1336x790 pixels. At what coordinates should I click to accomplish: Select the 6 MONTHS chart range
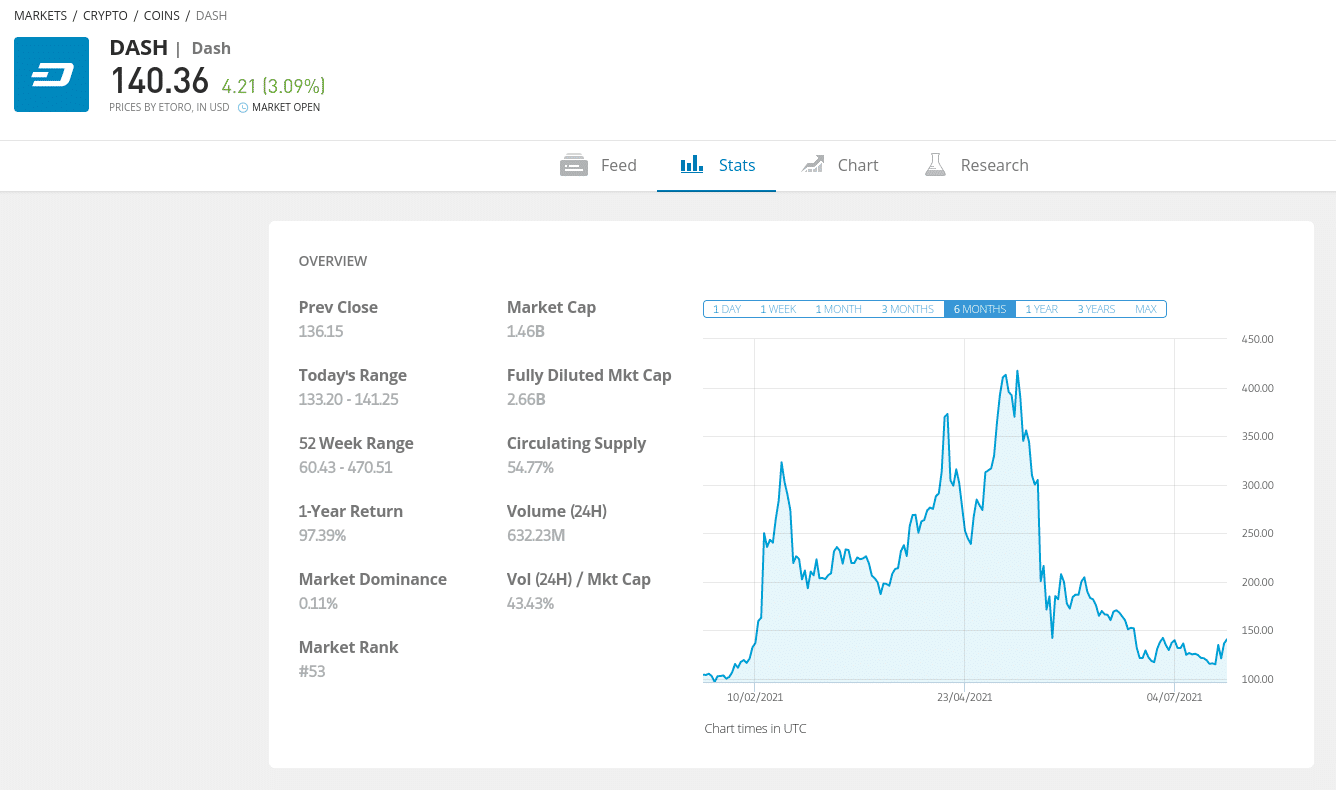point(980,309)
